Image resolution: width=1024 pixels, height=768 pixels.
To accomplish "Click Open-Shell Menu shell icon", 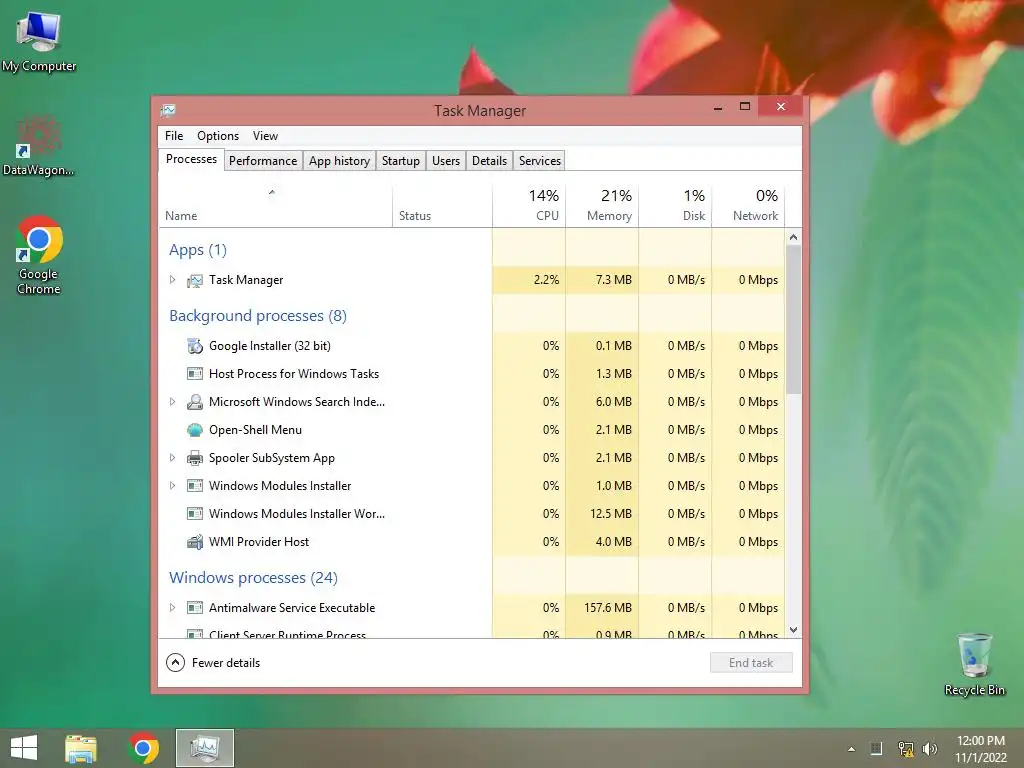I will coord(195,430).
